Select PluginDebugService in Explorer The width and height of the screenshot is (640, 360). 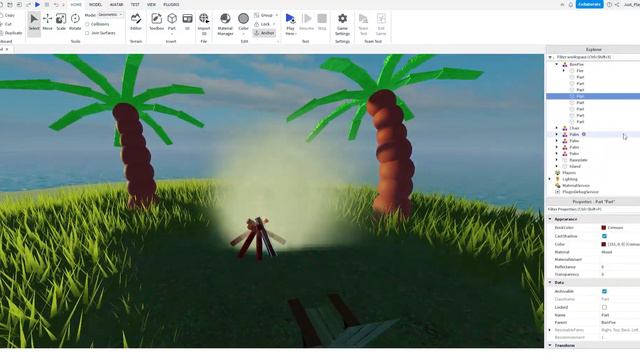[580, 192]
